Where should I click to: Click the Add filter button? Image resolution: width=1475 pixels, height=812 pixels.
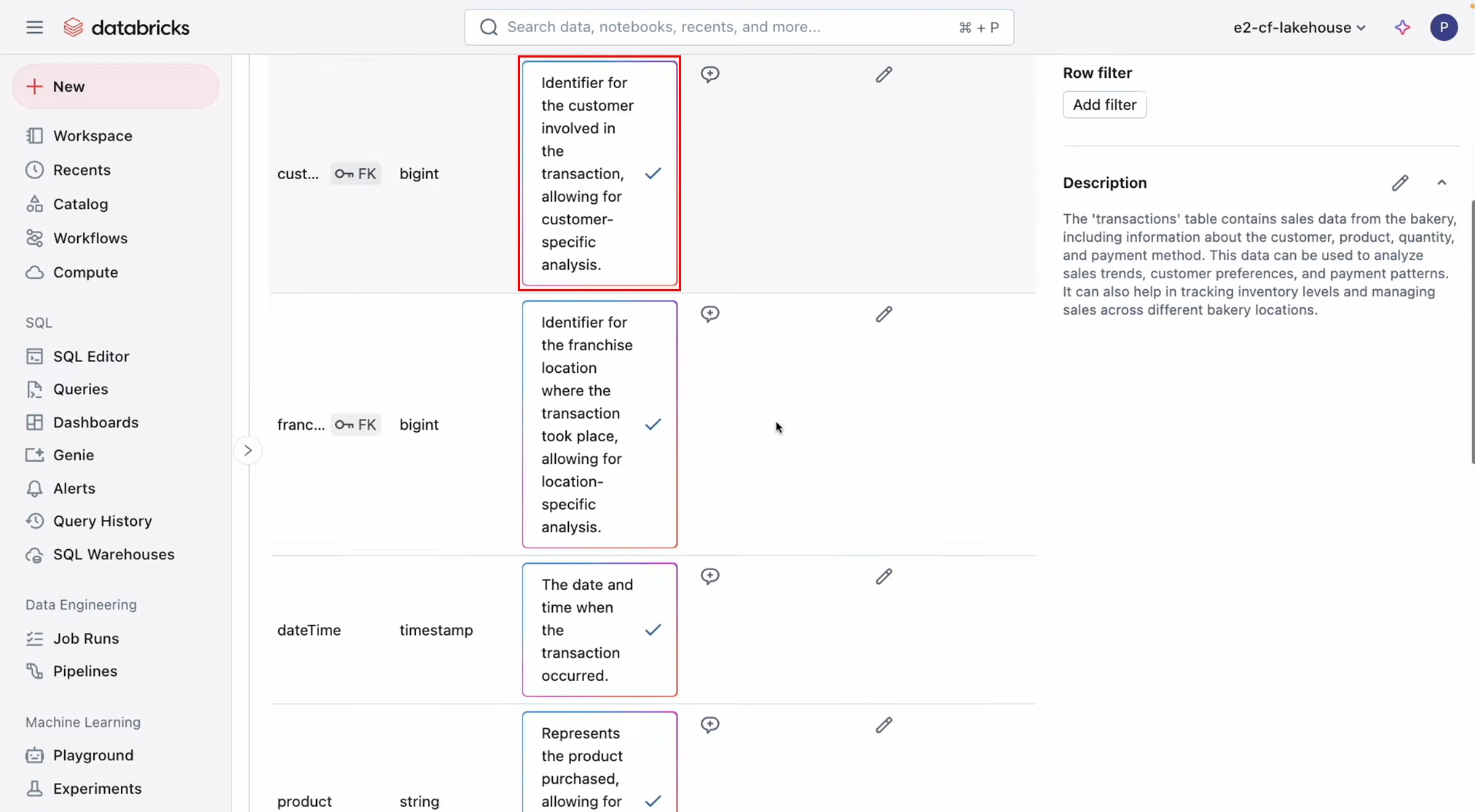pos(1104,105)
